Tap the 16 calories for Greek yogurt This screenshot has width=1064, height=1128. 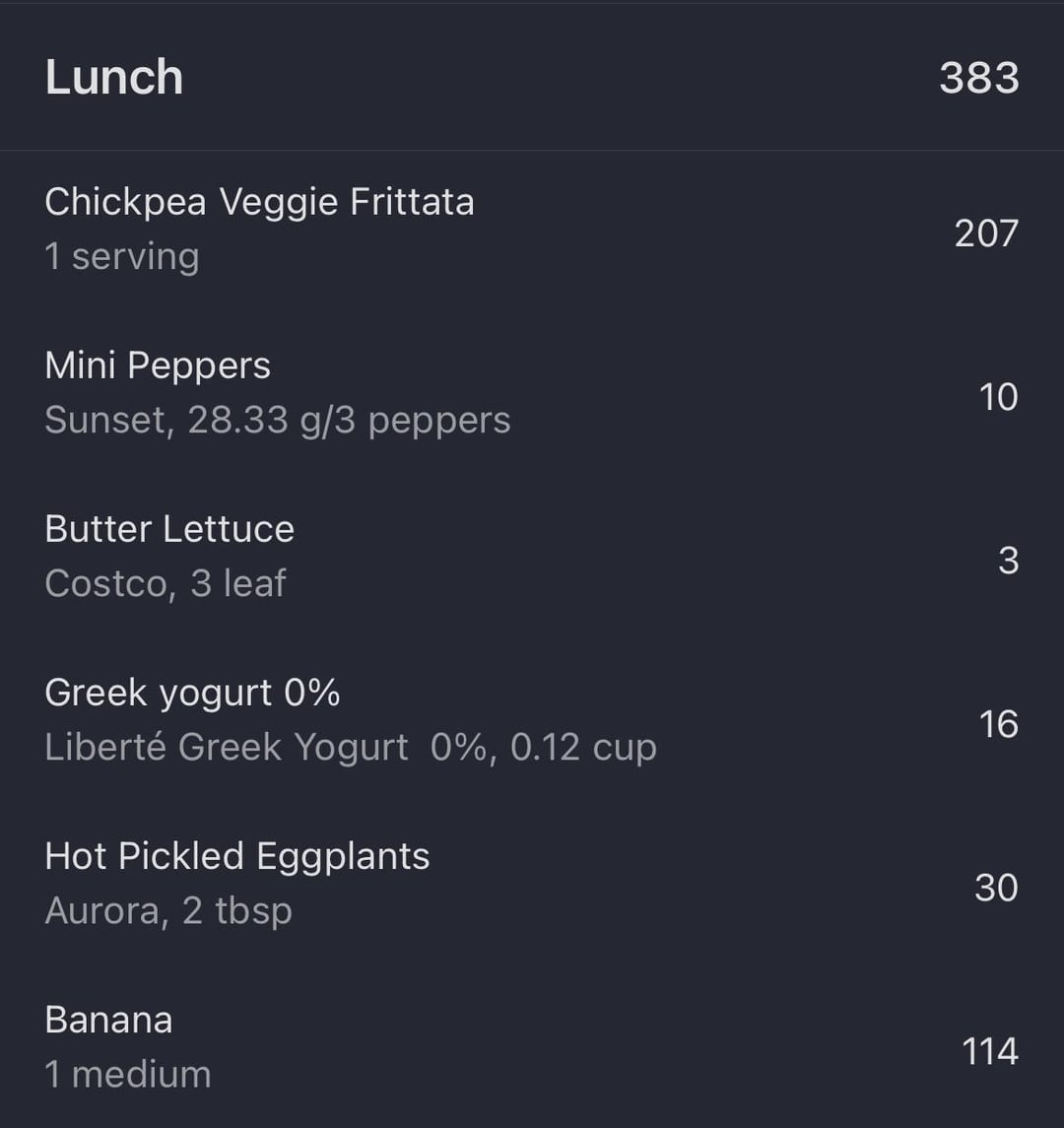[x=999, y=724]
